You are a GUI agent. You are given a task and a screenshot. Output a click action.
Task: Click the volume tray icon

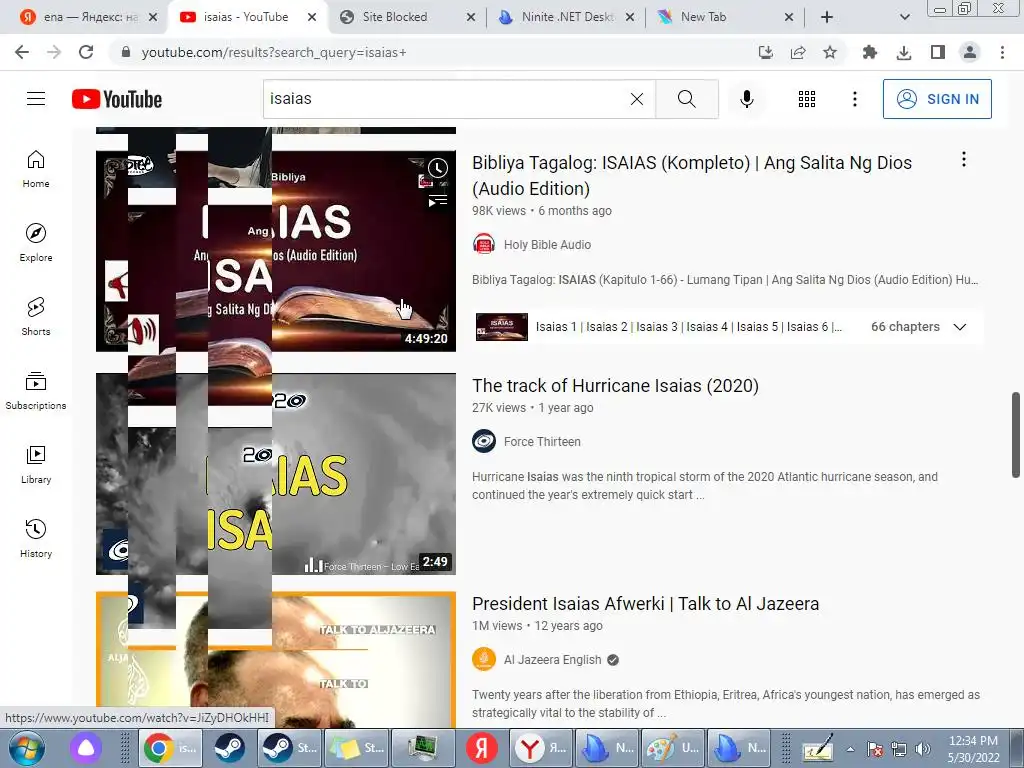[x=923, y=749]
